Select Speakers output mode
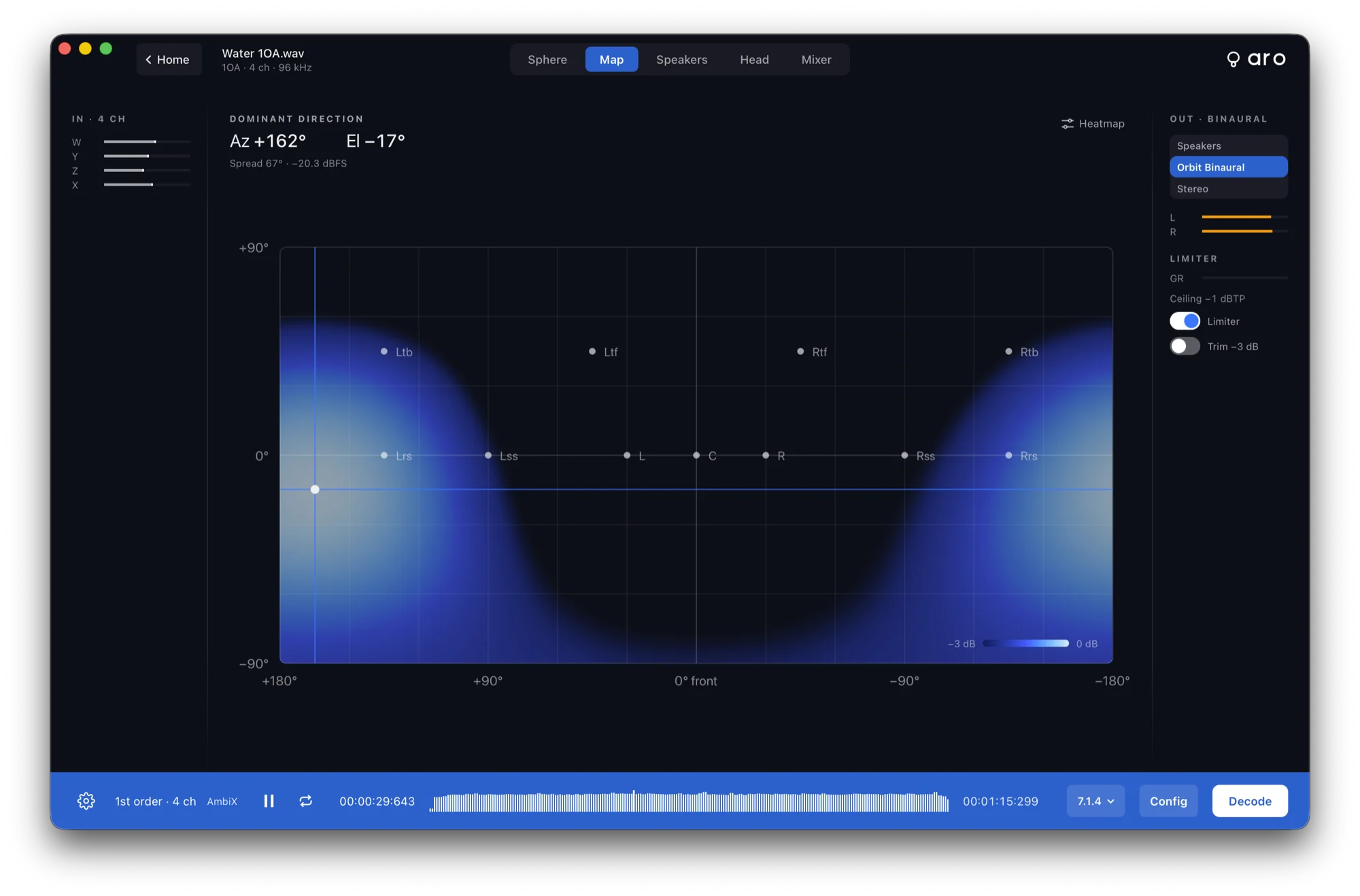This screenshot has width=1360, height=896. pyautogui.click(x=1228, y=145)
